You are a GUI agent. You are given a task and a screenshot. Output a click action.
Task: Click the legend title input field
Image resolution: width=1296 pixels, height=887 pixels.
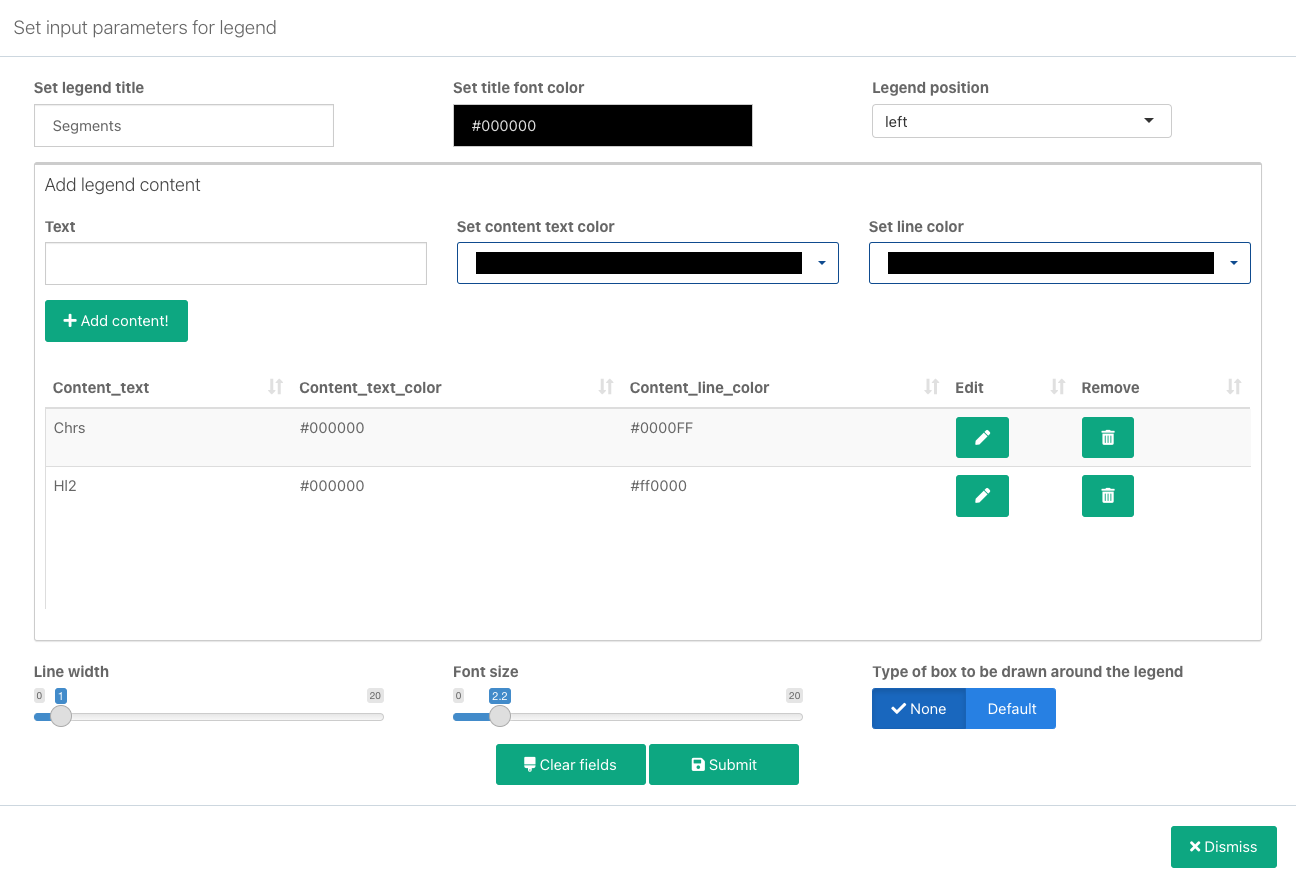pos(184,126)
